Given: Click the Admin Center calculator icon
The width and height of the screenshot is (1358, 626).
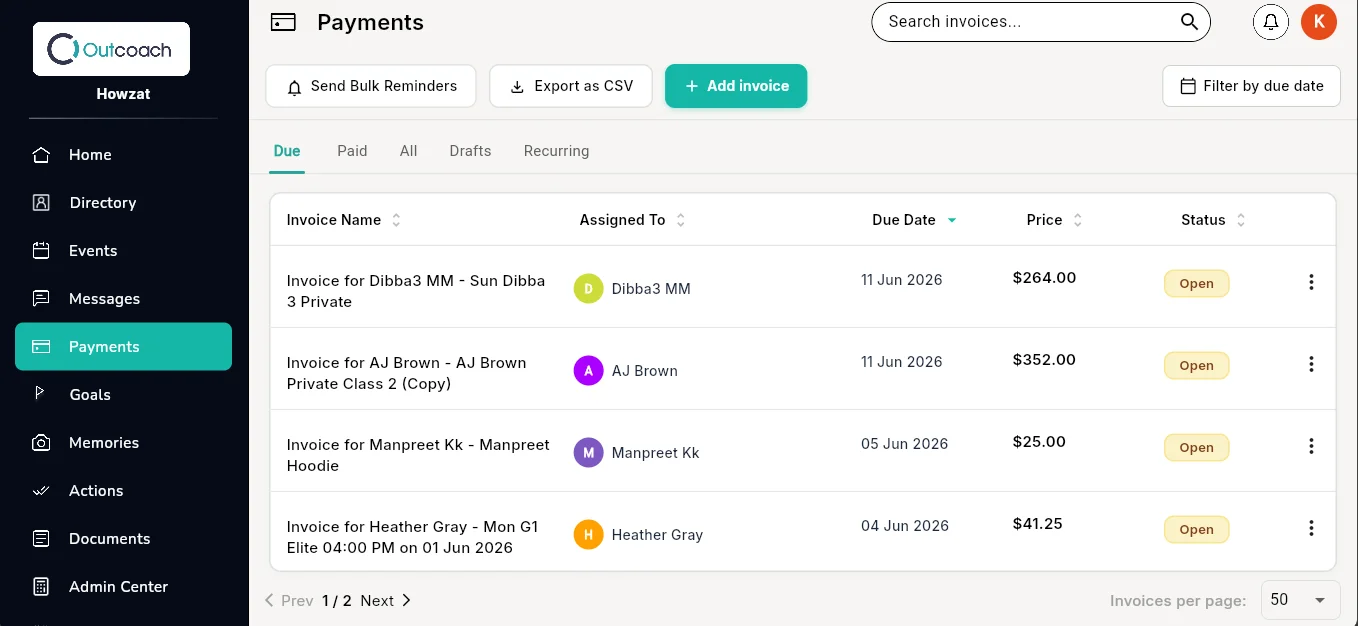Looking at the screenshot, I should point(41,587).
